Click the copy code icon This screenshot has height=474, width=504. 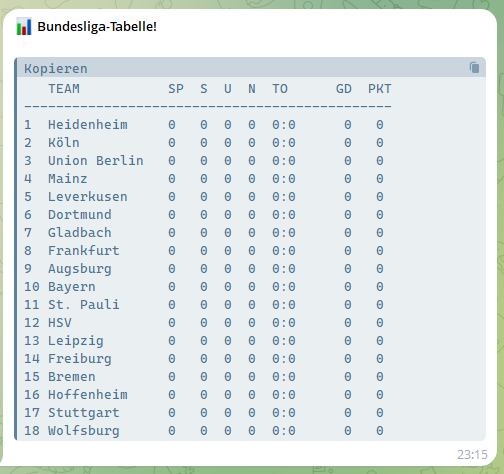(474, 68)
